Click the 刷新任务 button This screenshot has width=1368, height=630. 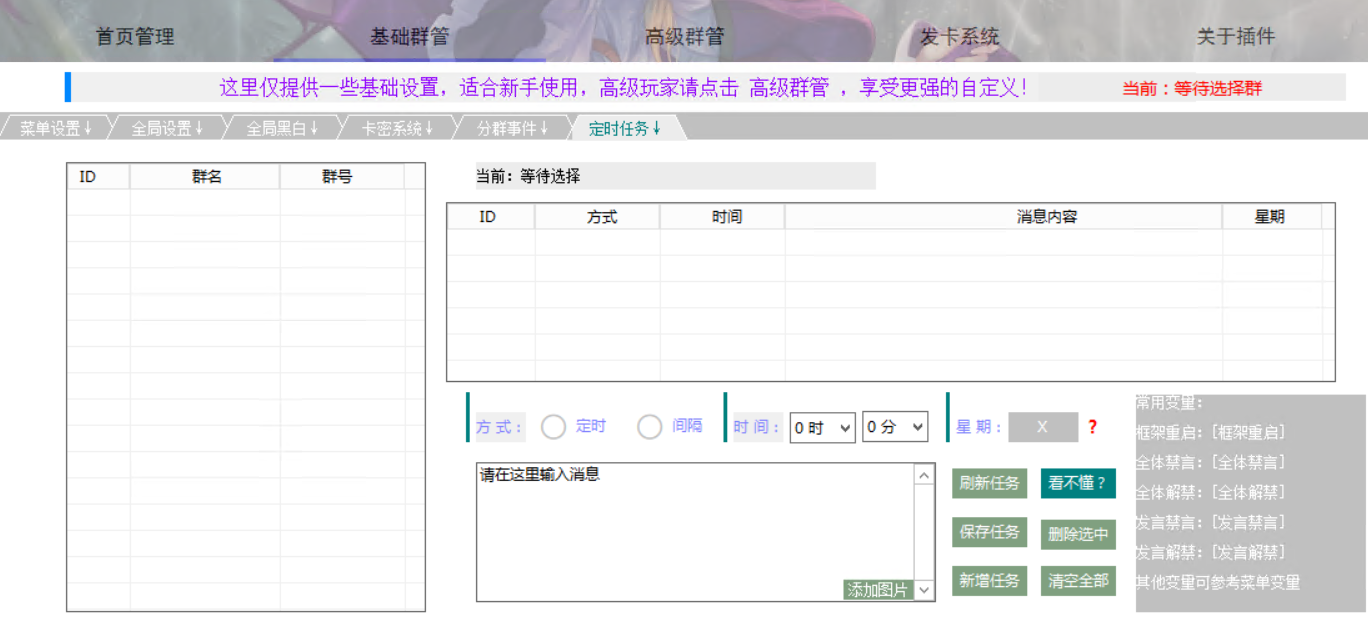pyautogui.click(x=989, y=483)
